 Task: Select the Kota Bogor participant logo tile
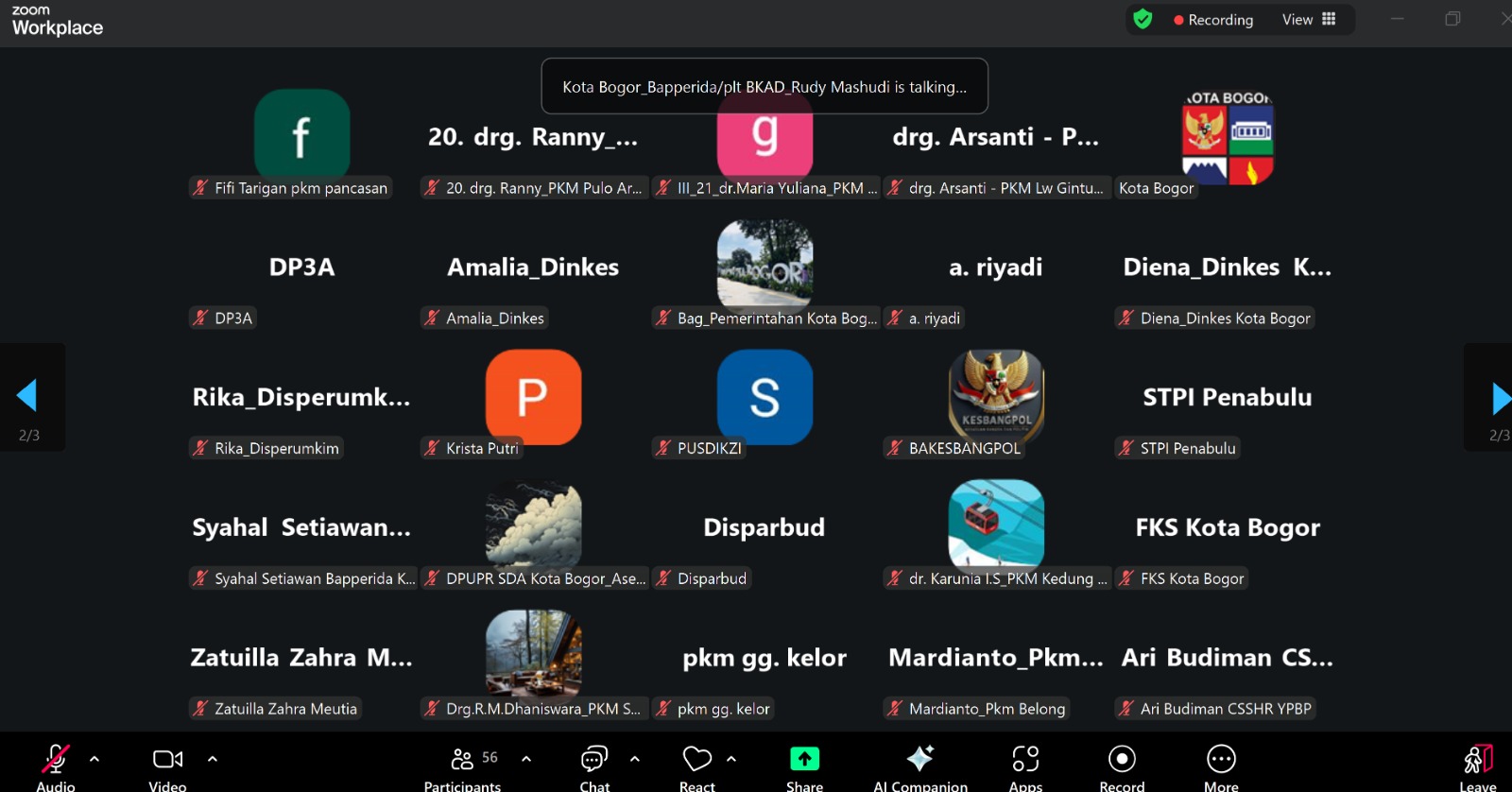coord(1227,140)
